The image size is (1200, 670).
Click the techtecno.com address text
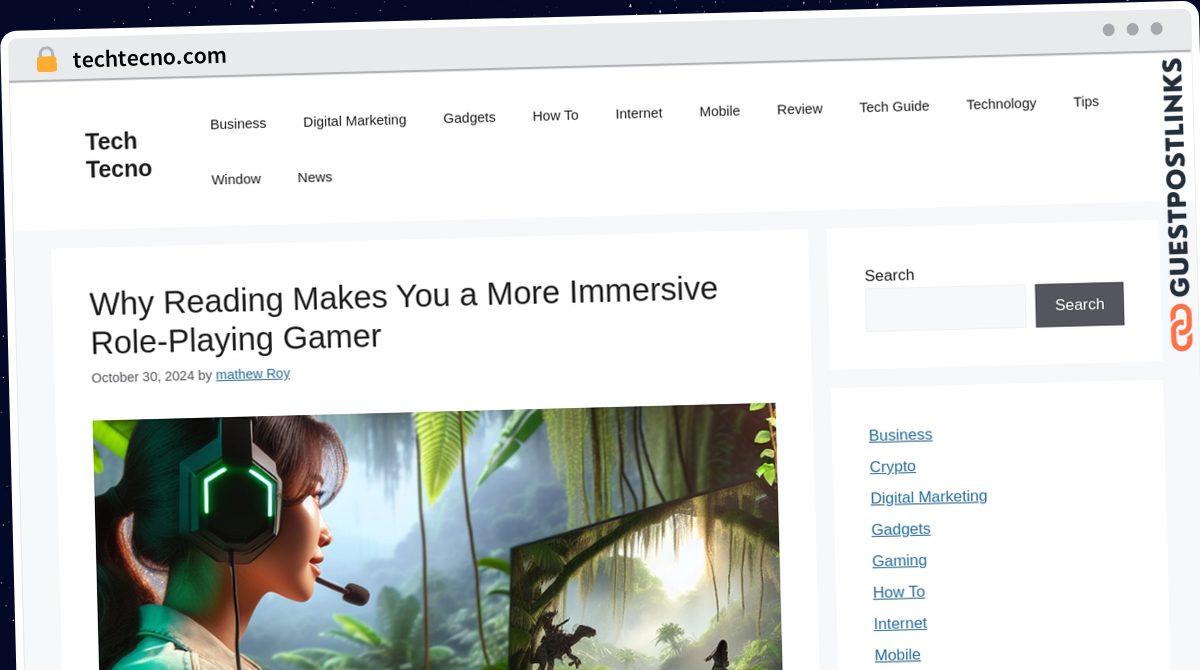pyautogui.click(x=150, y=58)
